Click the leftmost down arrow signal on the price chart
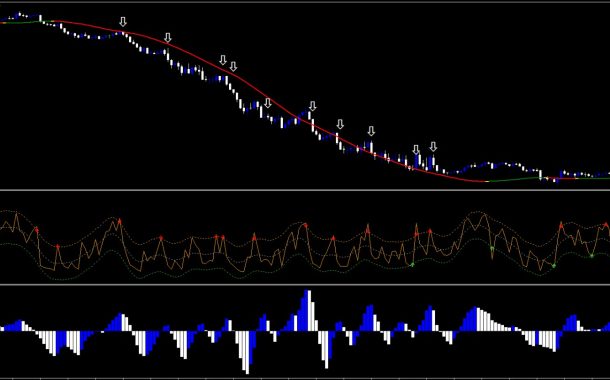The width and height of the screenshot is (610, 380). pyautogui.click(x=123, y=22)
